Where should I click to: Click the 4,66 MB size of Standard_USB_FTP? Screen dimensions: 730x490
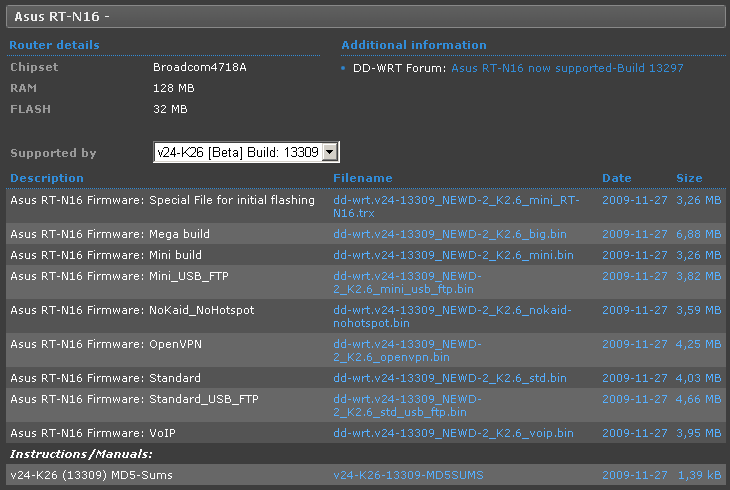(699, 399)
